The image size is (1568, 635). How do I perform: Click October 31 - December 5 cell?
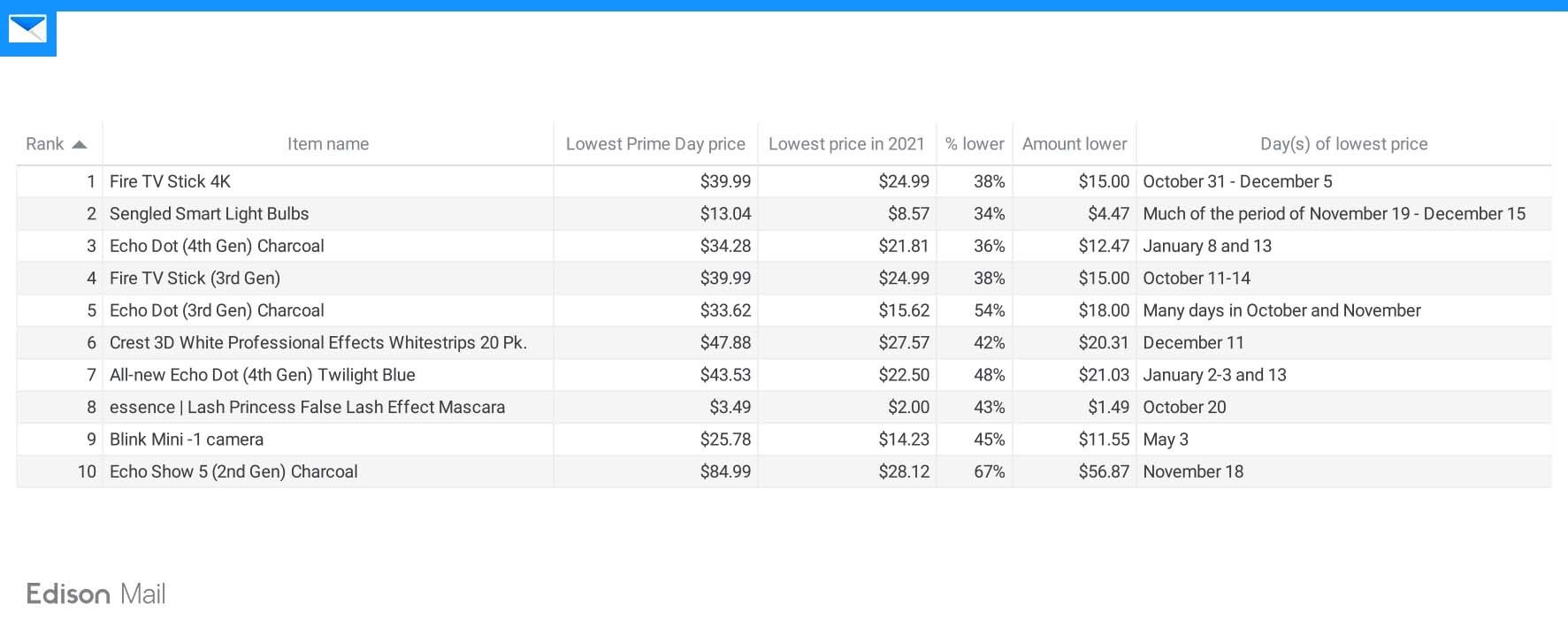pos(1237,181)
